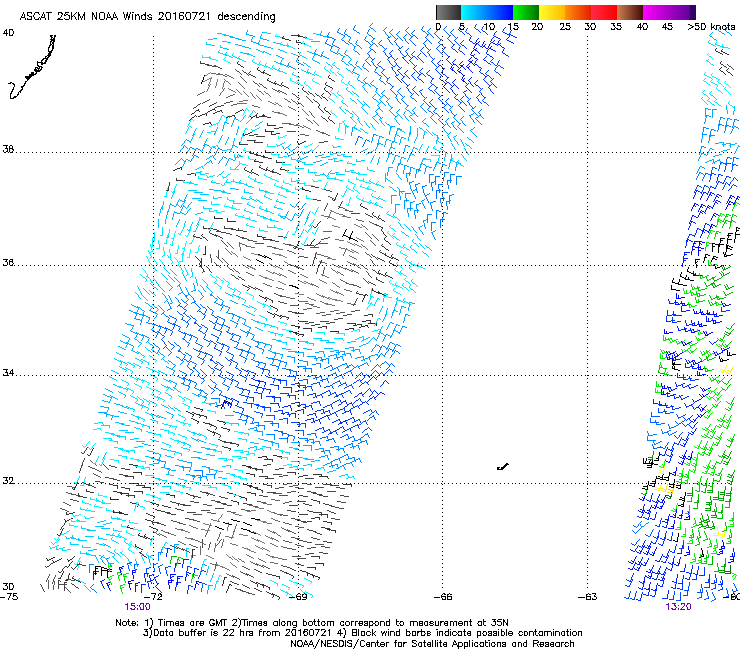
Task: Click longitude label -75
Action: (9, 597)
